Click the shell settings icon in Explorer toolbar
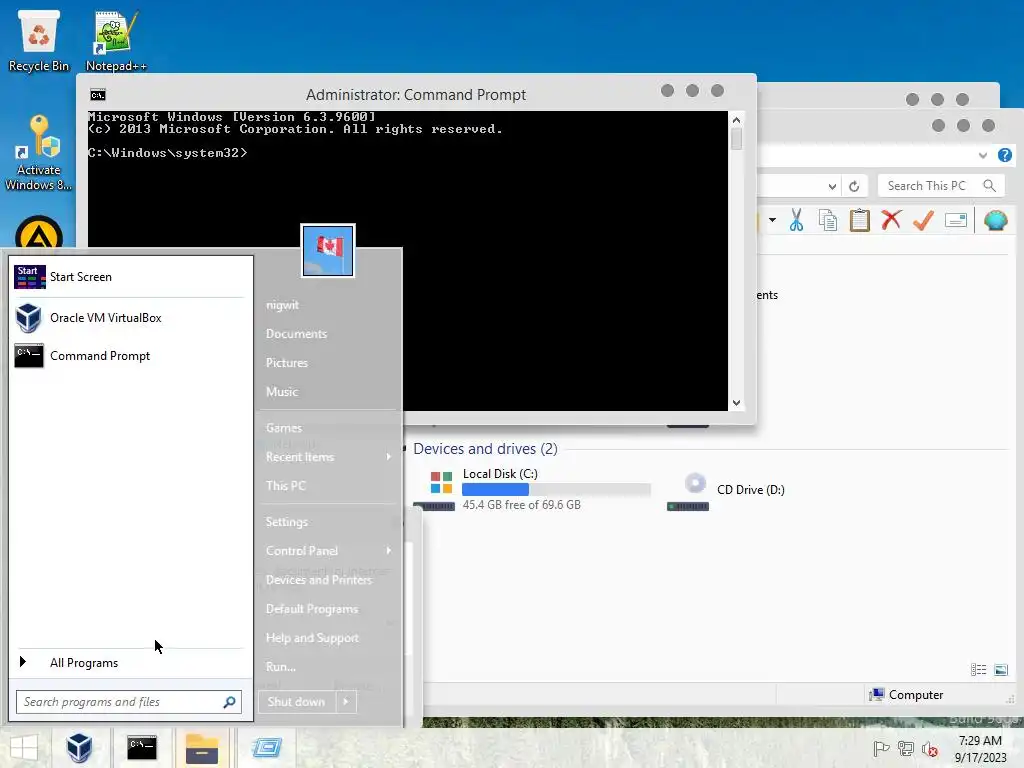 pyautogui.click(x=995, y=221)
